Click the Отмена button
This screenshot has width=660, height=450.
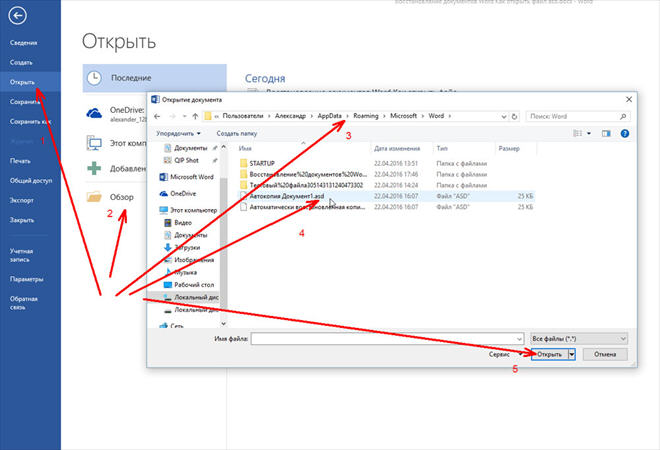605,354
